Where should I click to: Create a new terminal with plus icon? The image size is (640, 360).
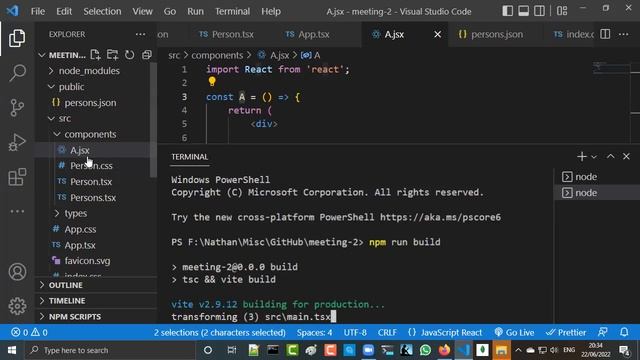[x=582, y=156]
